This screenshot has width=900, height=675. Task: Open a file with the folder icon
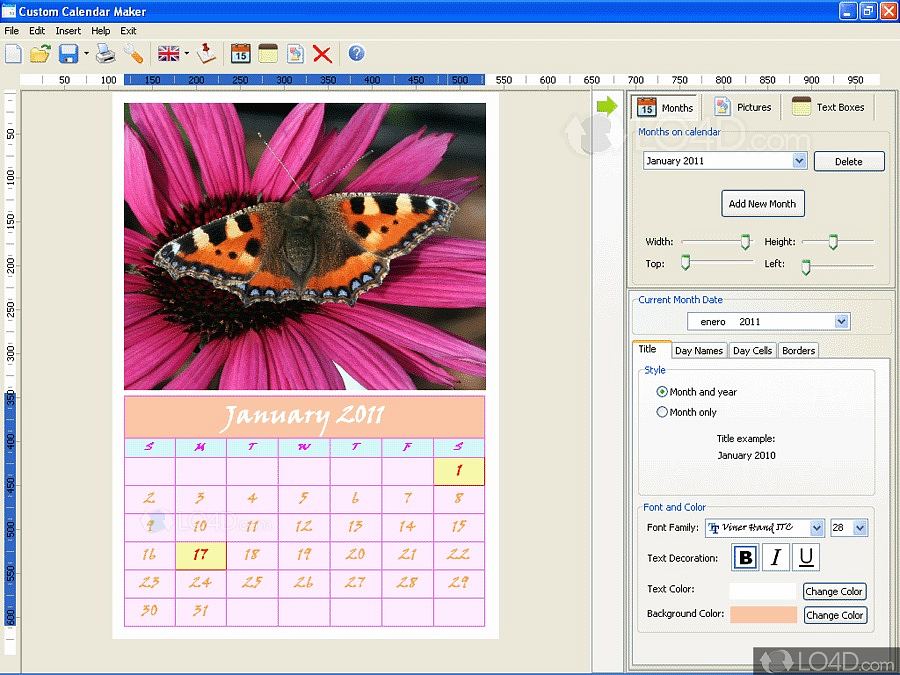click(x=40, y=54)
